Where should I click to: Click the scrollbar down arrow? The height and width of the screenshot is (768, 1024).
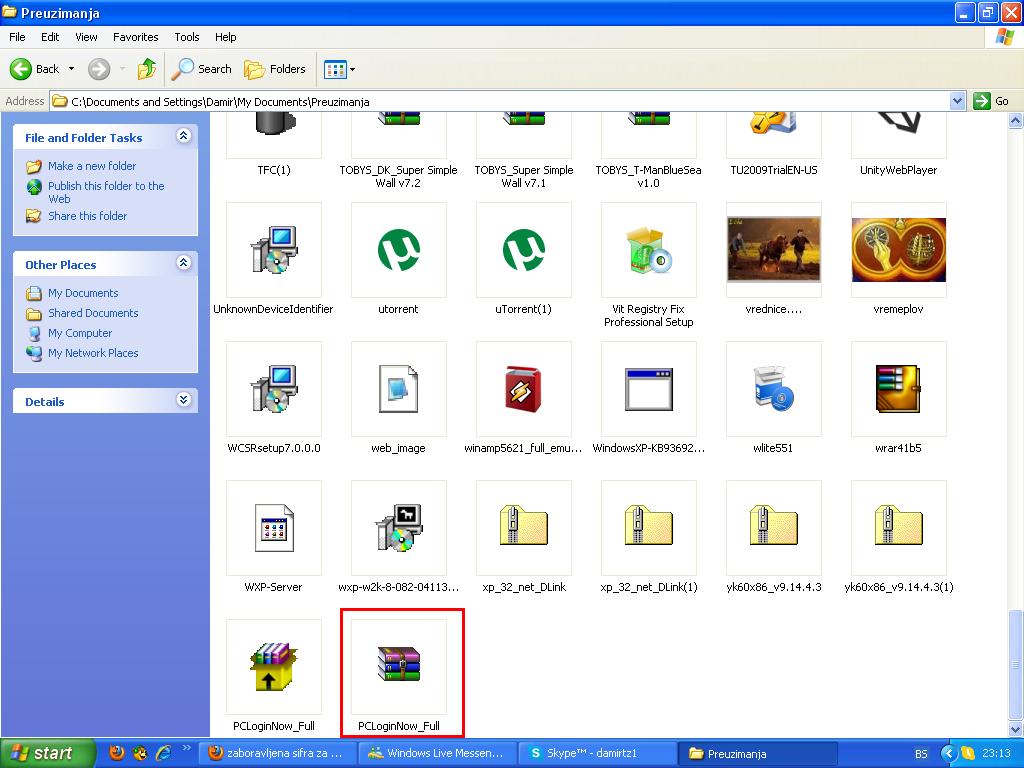pyautogui.click(x=1016, y=729)
